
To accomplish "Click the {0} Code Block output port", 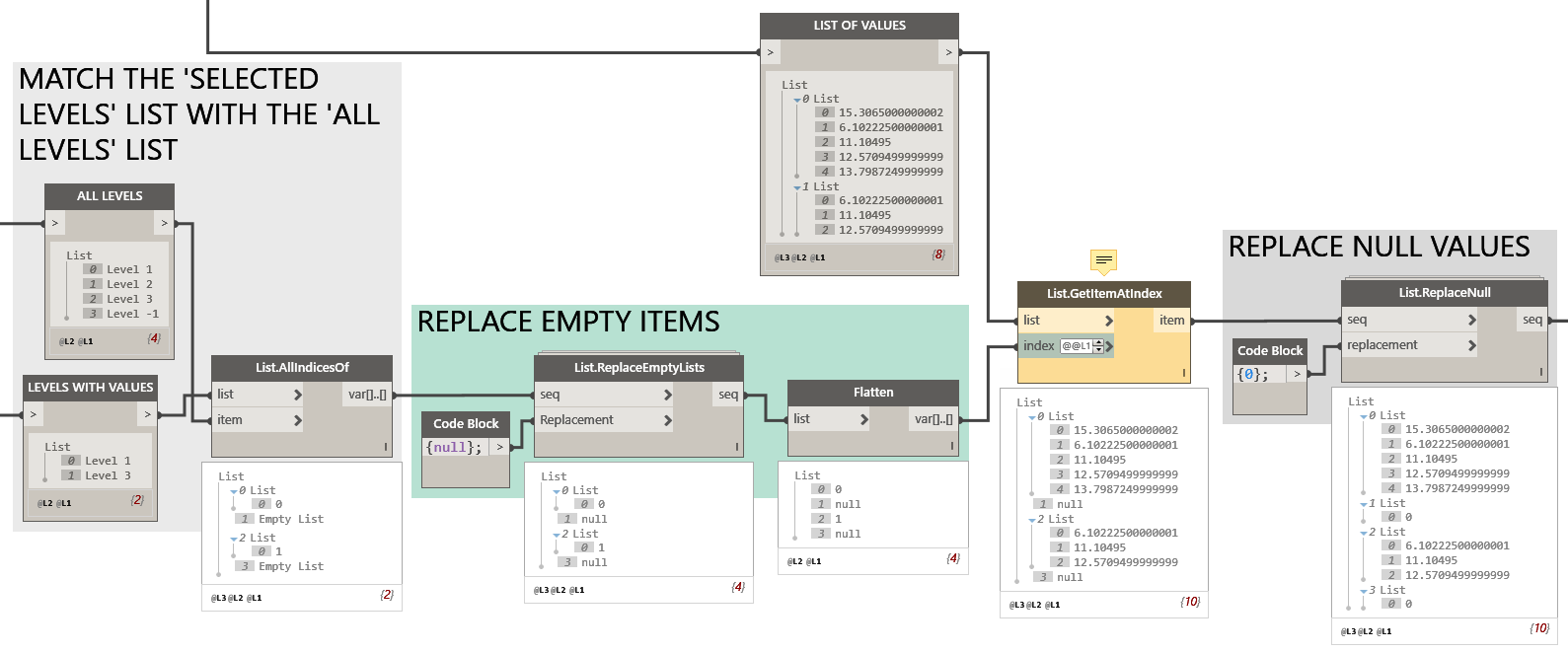I will [1297, 374].
